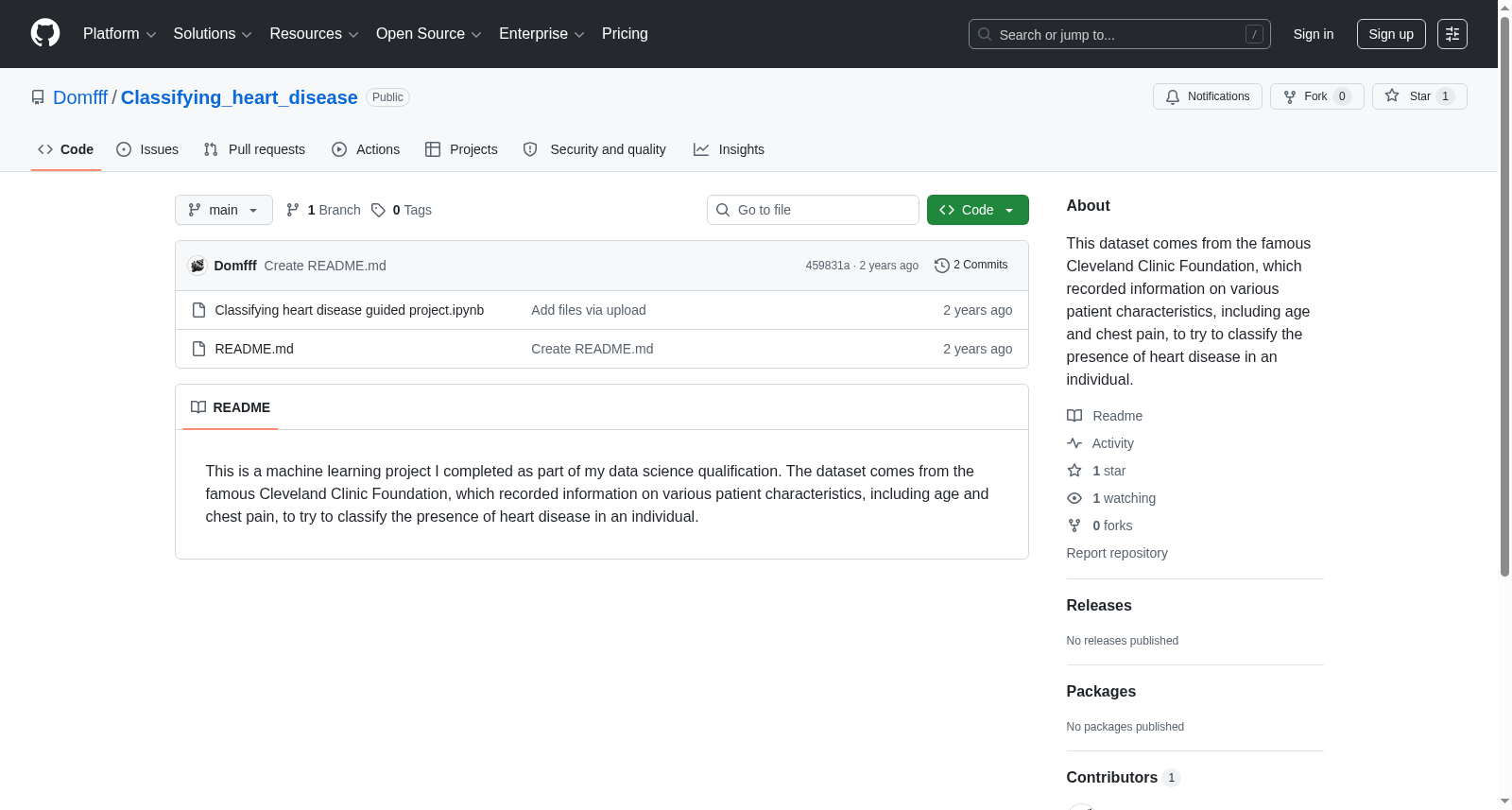Open the Insights tab
The width and height of the screenshot is (1512, 810).
729,149
